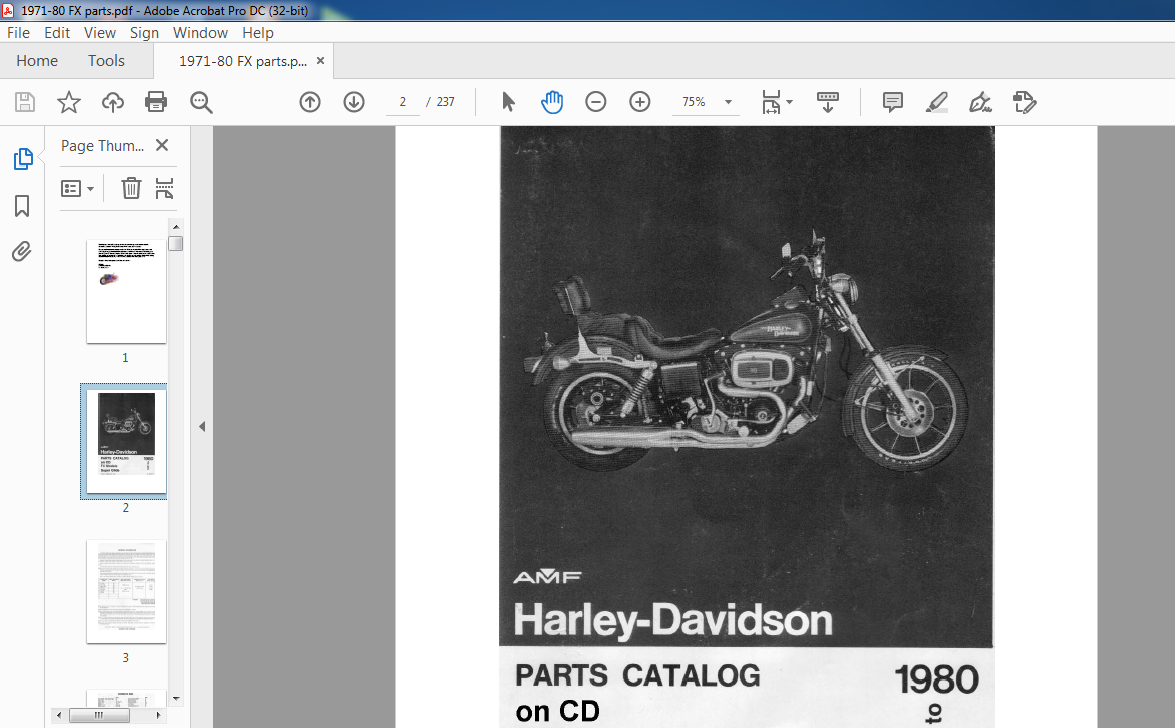The height and width of the screenshot is (728, 1175).
Task: Open Bookmarks panel
Action: pyautogui.click(x=22, y=206)
